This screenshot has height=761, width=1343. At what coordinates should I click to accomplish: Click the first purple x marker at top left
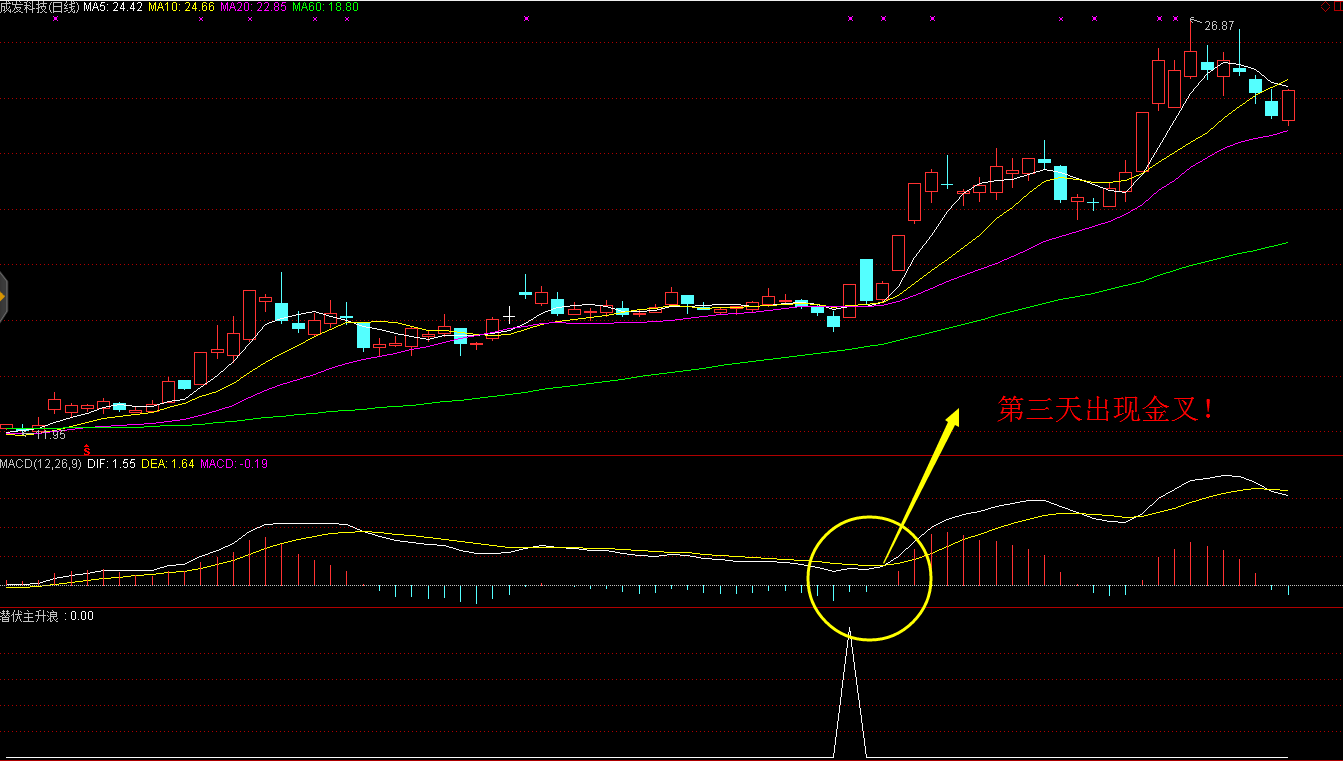point(56,19)
